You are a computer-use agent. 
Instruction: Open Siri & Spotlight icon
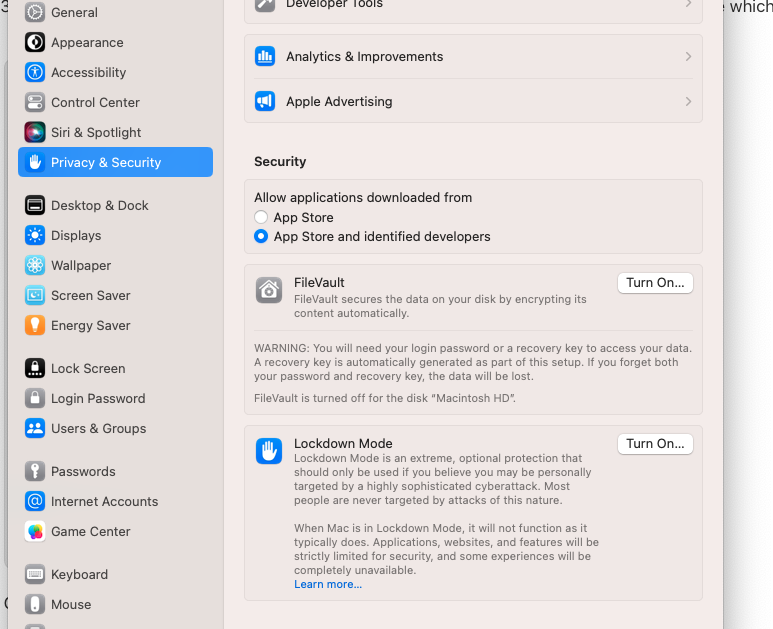[35, 132]
